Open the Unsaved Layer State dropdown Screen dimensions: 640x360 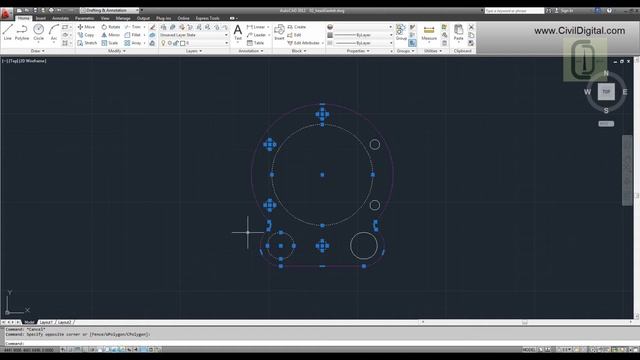point(194,35)
